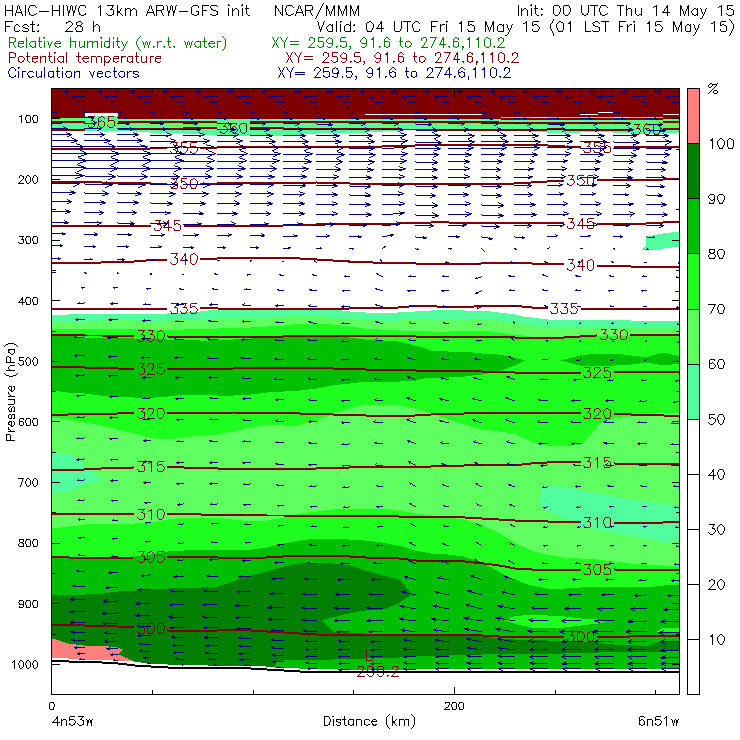Viewport: 740px width, 740px height.
Task: Click the 'Distance (km)' horizontal axis title
Action: point(369,721)
